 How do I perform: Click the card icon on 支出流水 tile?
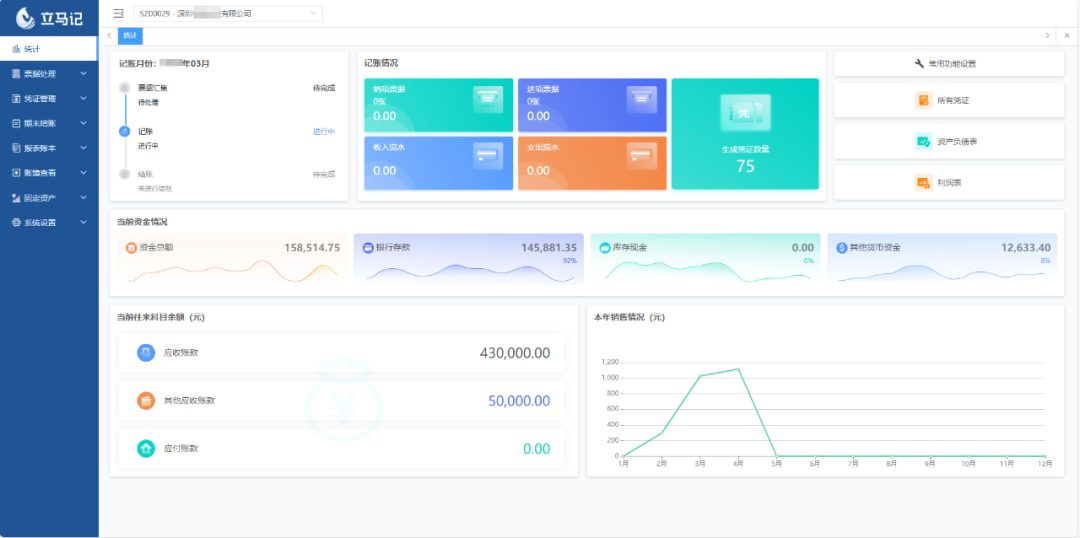coord(641,156)
